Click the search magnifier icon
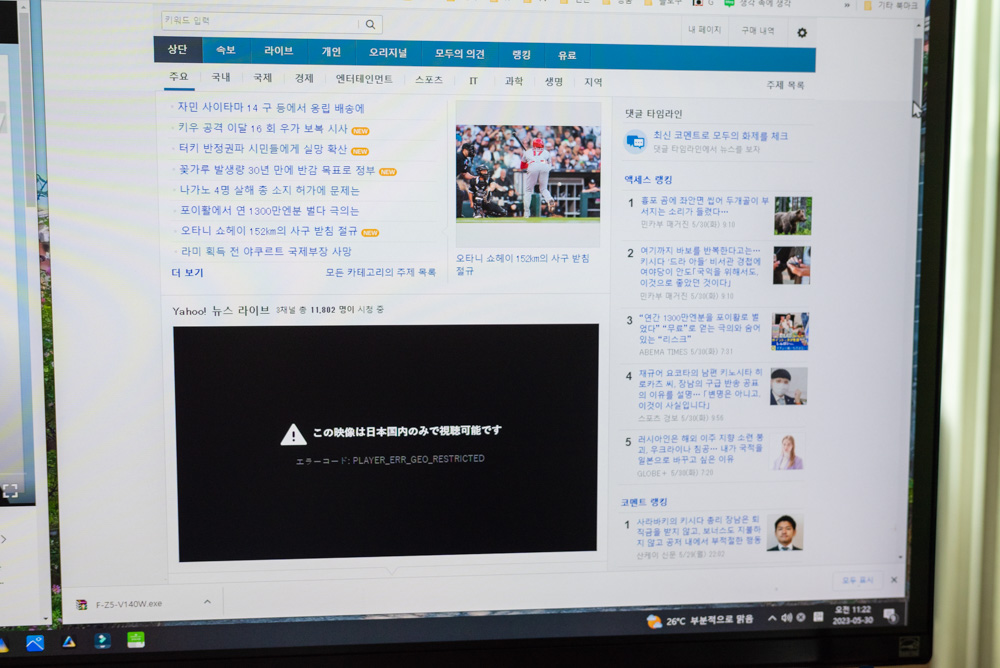Viewport: 1000px width, 668px height. [x=368, y=22]
